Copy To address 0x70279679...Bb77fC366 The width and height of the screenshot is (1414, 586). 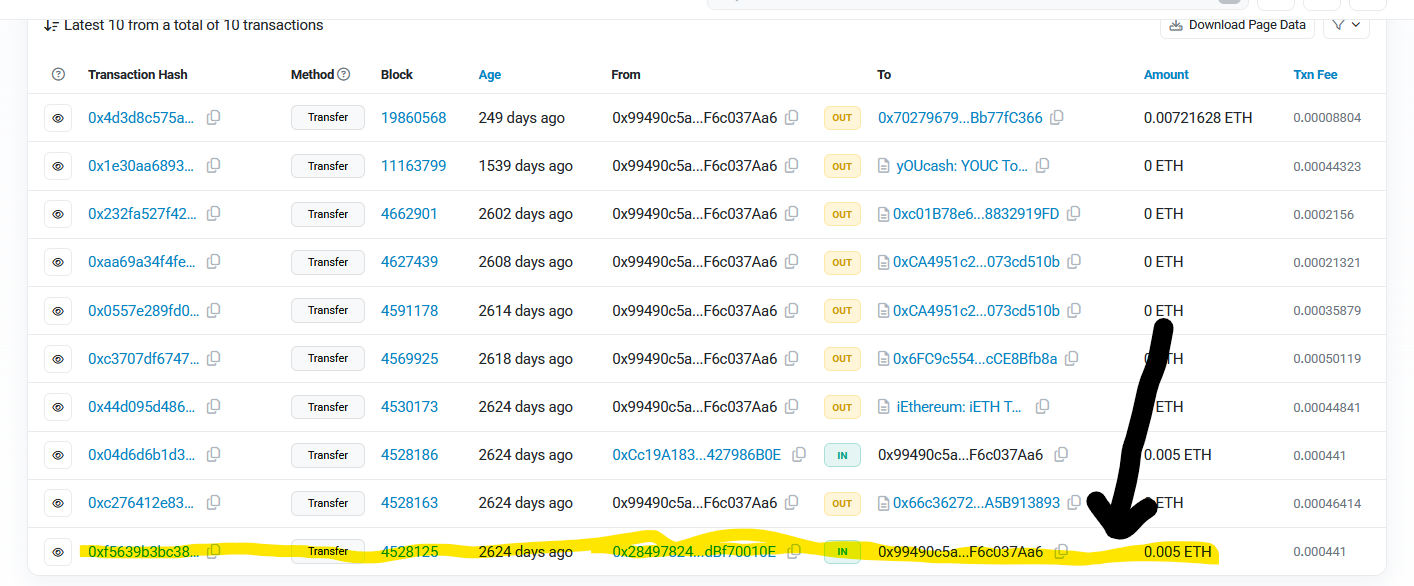(1057, 118)
